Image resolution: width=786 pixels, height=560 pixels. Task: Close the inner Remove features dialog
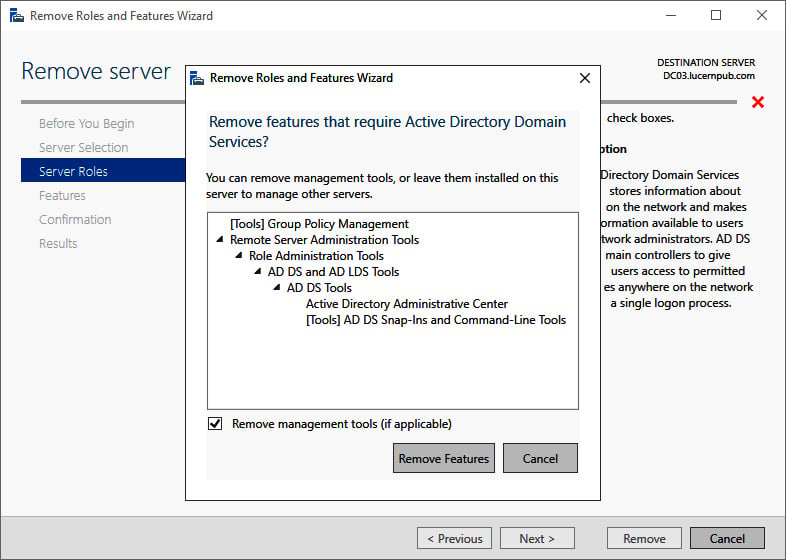584,78
